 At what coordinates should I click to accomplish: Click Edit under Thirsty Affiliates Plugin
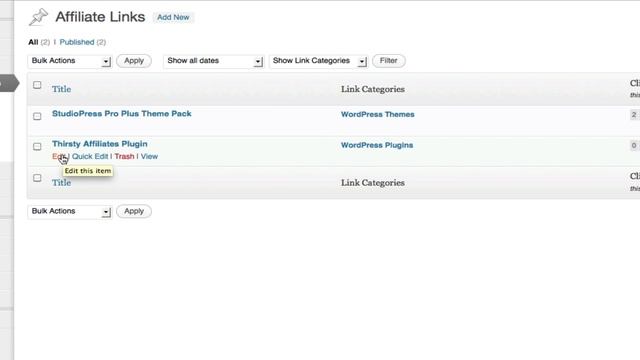click(x=58, y=156)
